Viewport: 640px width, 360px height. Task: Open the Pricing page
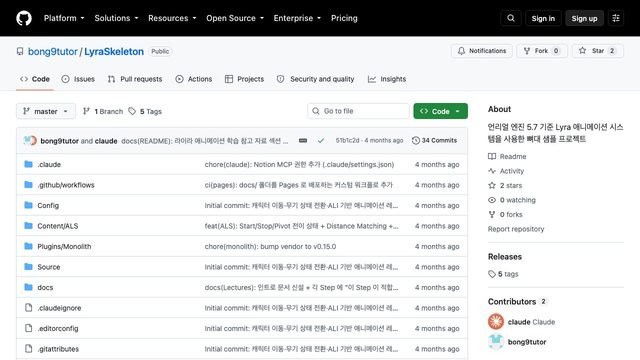click(x=344, y=18)
